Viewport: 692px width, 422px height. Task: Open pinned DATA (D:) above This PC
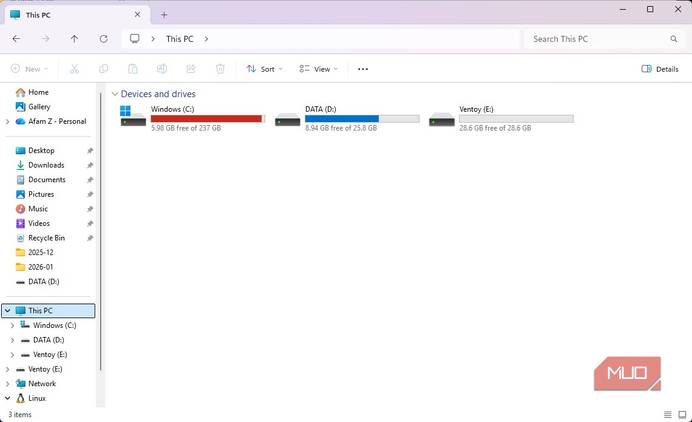click(x=44, y=282)
